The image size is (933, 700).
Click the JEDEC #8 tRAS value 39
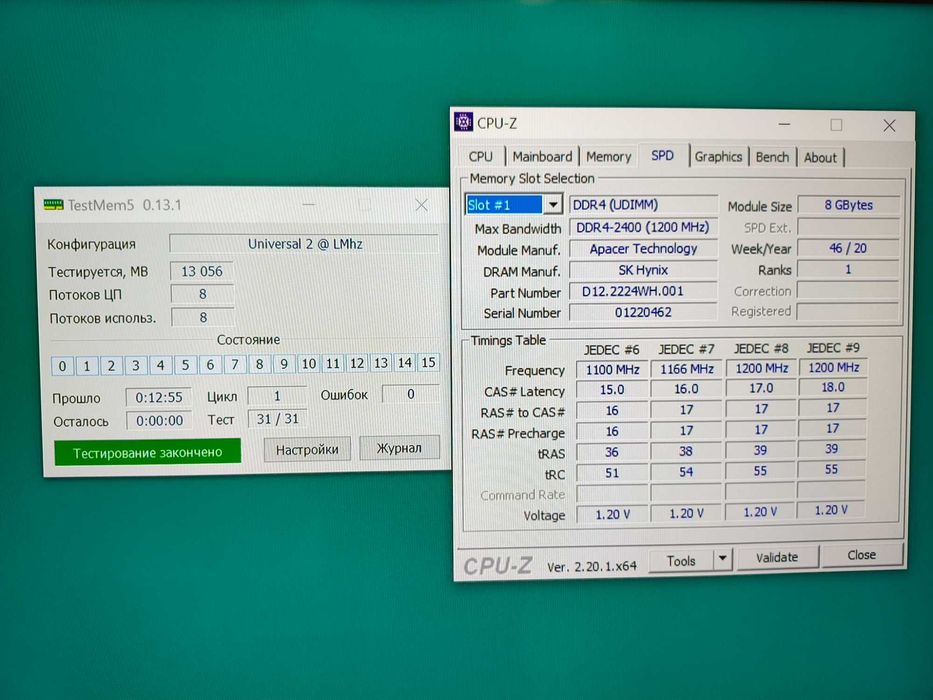(760, 450)
